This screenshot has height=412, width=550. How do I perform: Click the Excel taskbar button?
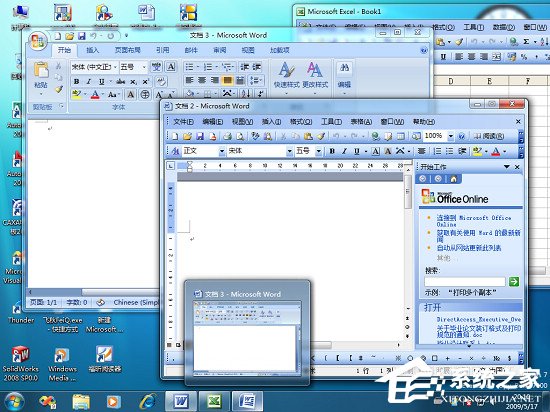coord(214,401)
